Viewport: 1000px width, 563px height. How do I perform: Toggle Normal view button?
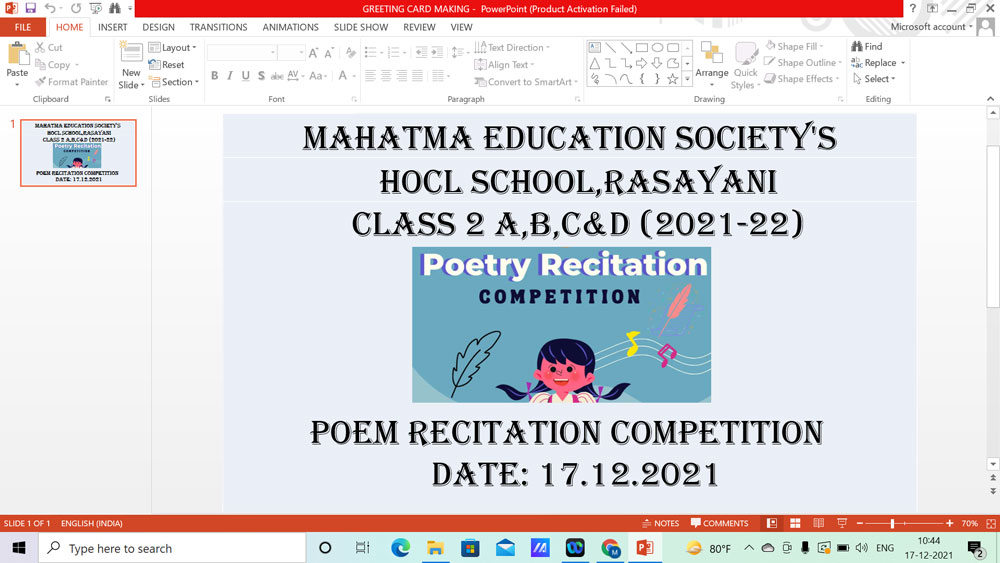tap(772, 523)
